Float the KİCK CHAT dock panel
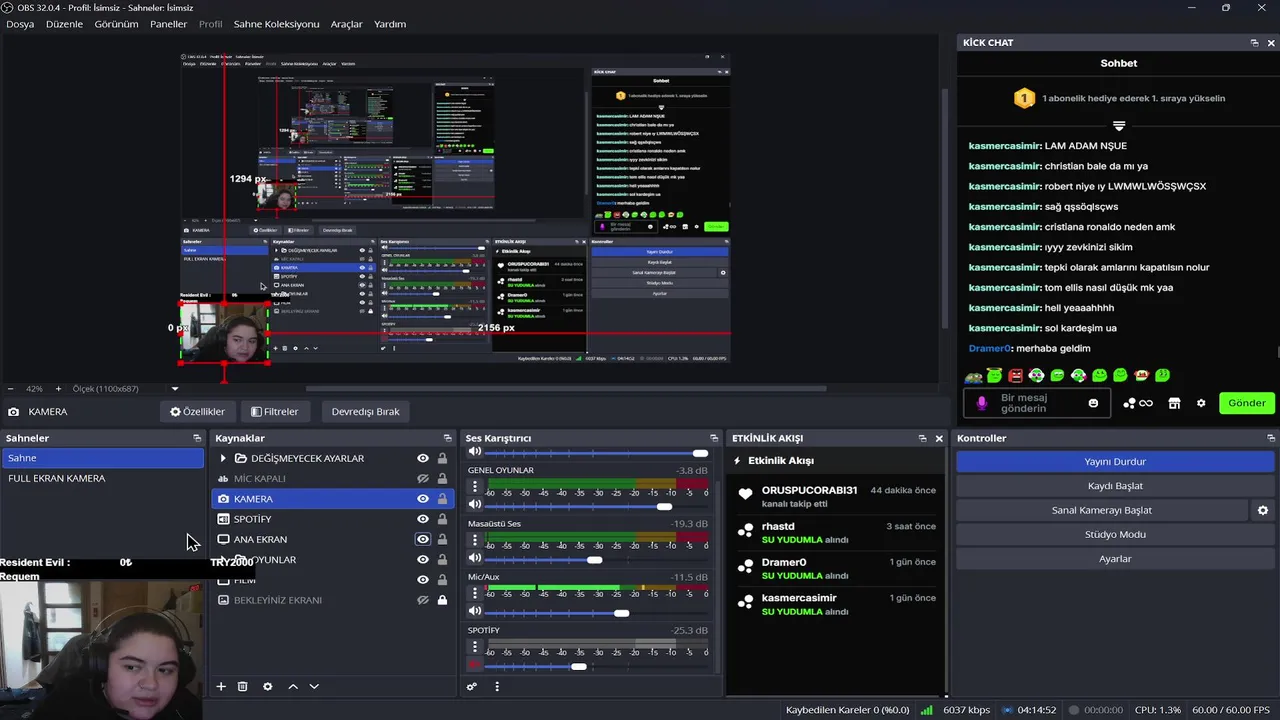The height and width of the screenshot is (720, 1280). (x=1254, y=43)
